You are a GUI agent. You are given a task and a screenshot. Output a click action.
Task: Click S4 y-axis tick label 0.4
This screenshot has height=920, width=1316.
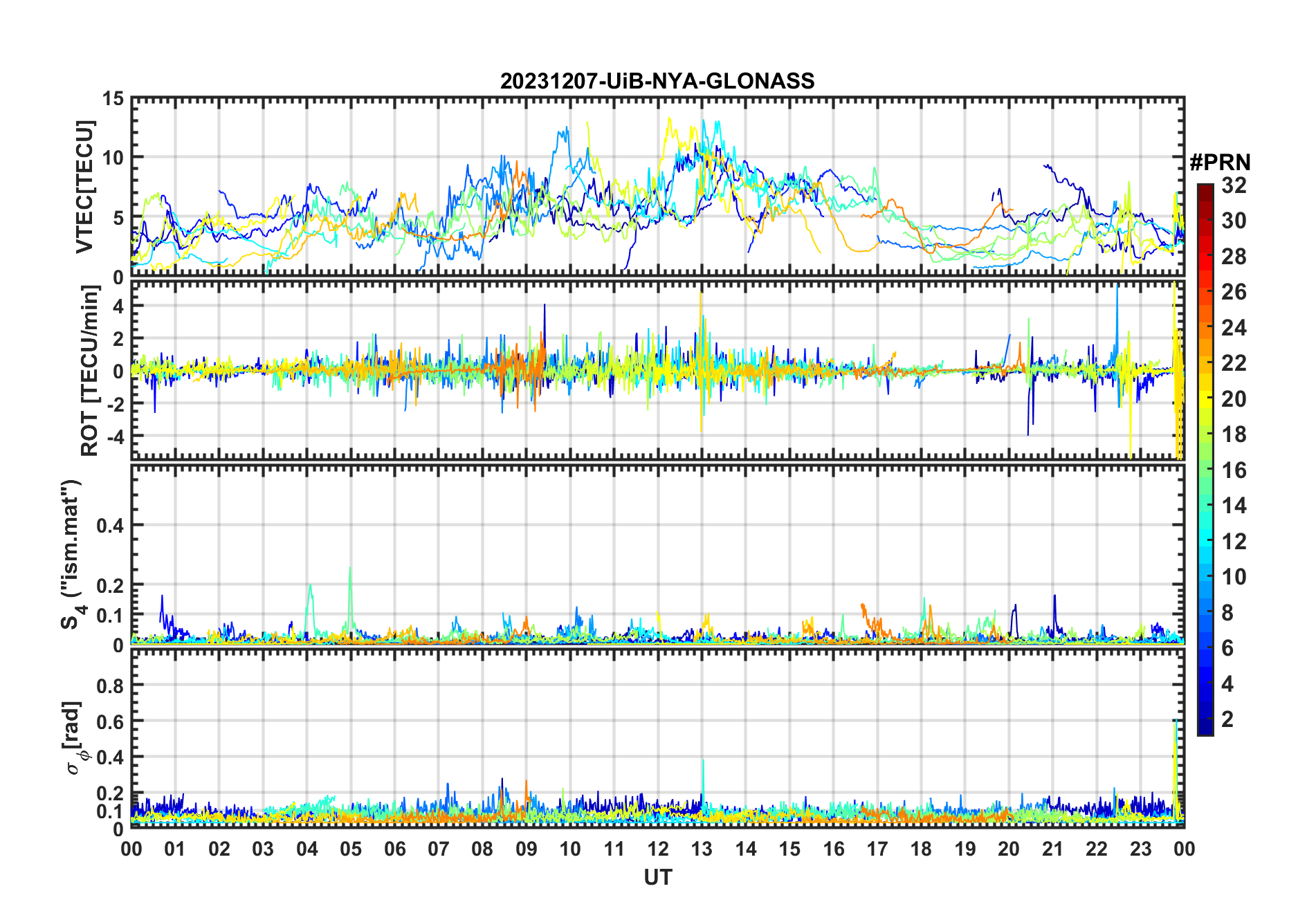pos(110,526)
